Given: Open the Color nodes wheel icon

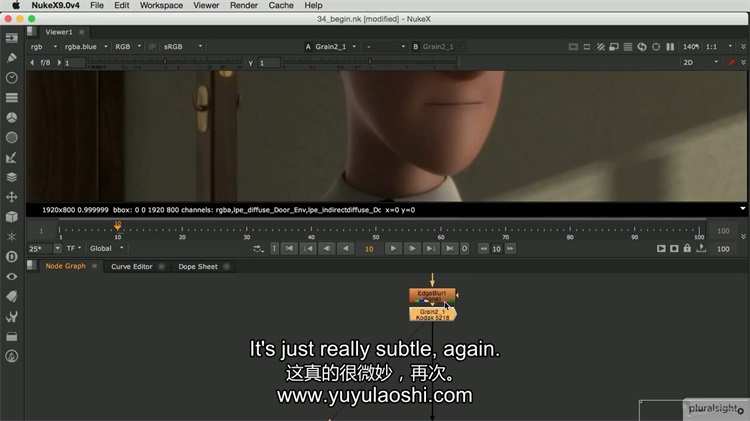Looking at the screenshot, I should tap(11, 118).
